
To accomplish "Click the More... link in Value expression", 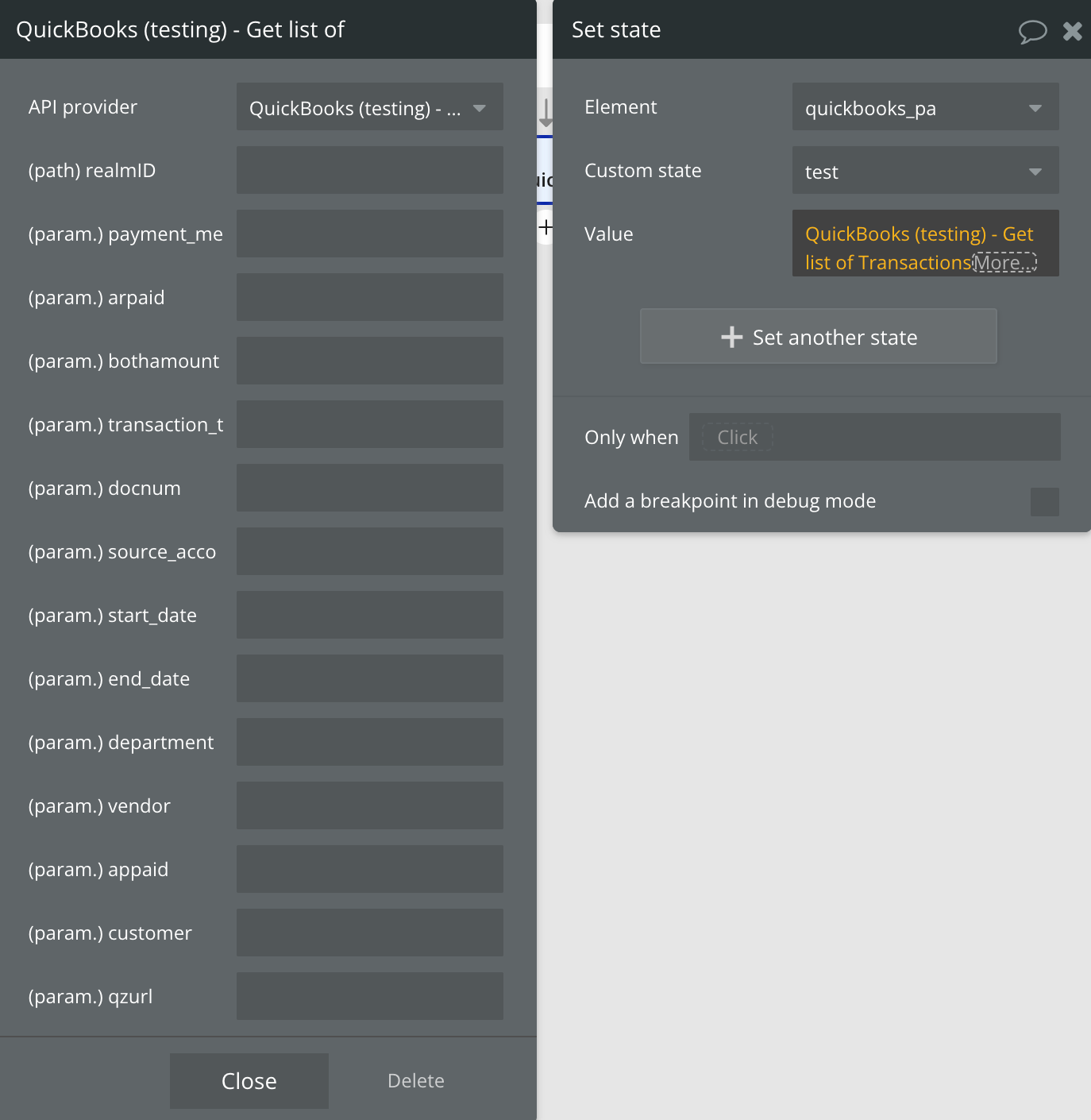I will pos(1005,262).
